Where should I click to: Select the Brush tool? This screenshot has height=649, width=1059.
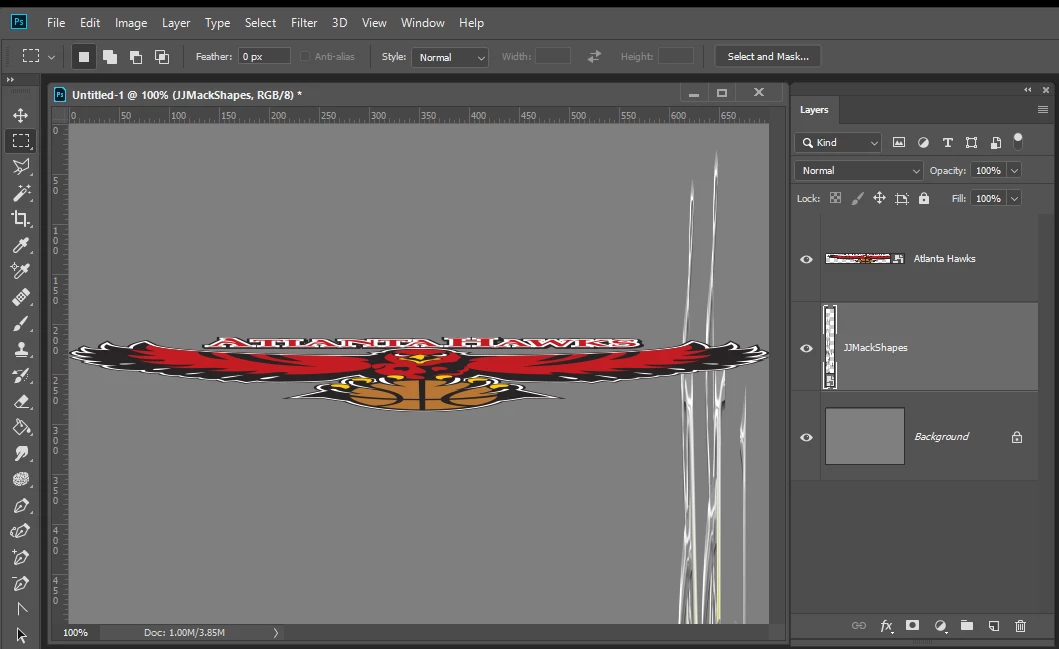click(x=21, y=323)
